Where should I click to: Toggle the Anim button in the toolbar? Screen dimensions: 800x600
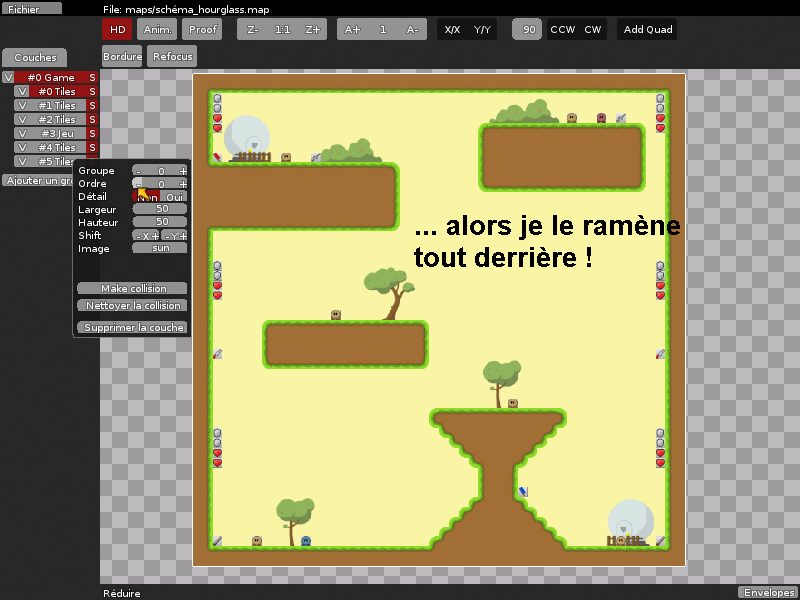point(156,29)
